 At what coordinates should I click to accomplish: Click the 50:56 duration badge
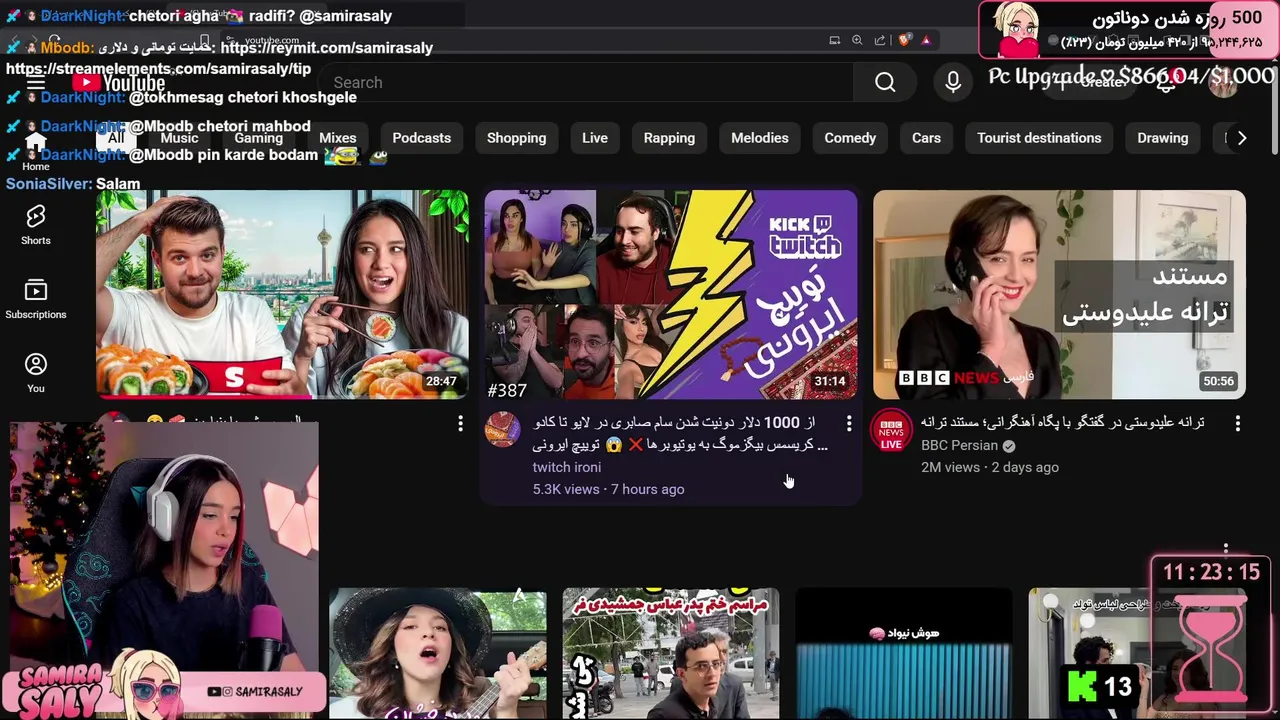(x=1219, y=381)
